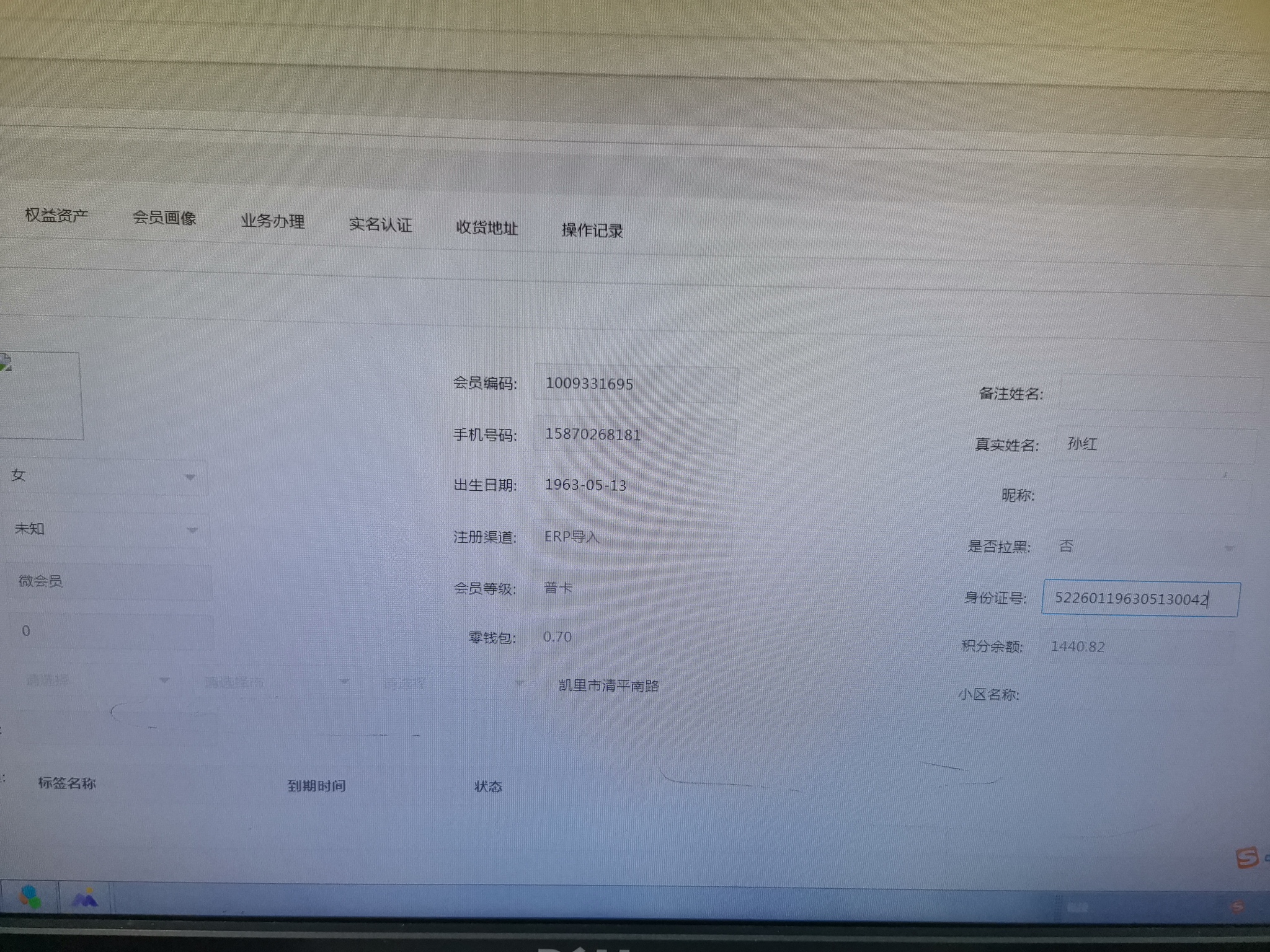
Task: Click the 身份证号 input field
Action: (x=1140, y=599)
